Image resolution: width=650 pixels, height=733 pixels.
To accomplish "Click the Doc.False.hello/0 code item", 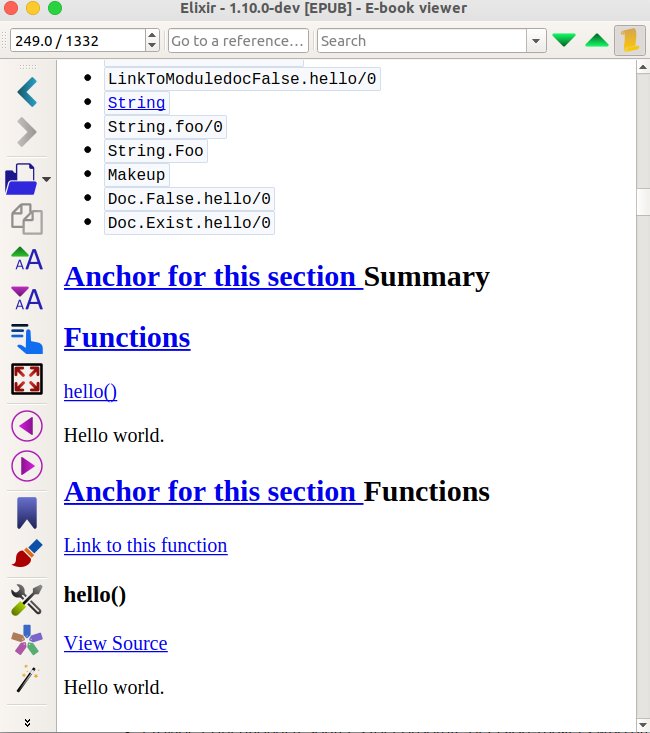I will 189,199.
